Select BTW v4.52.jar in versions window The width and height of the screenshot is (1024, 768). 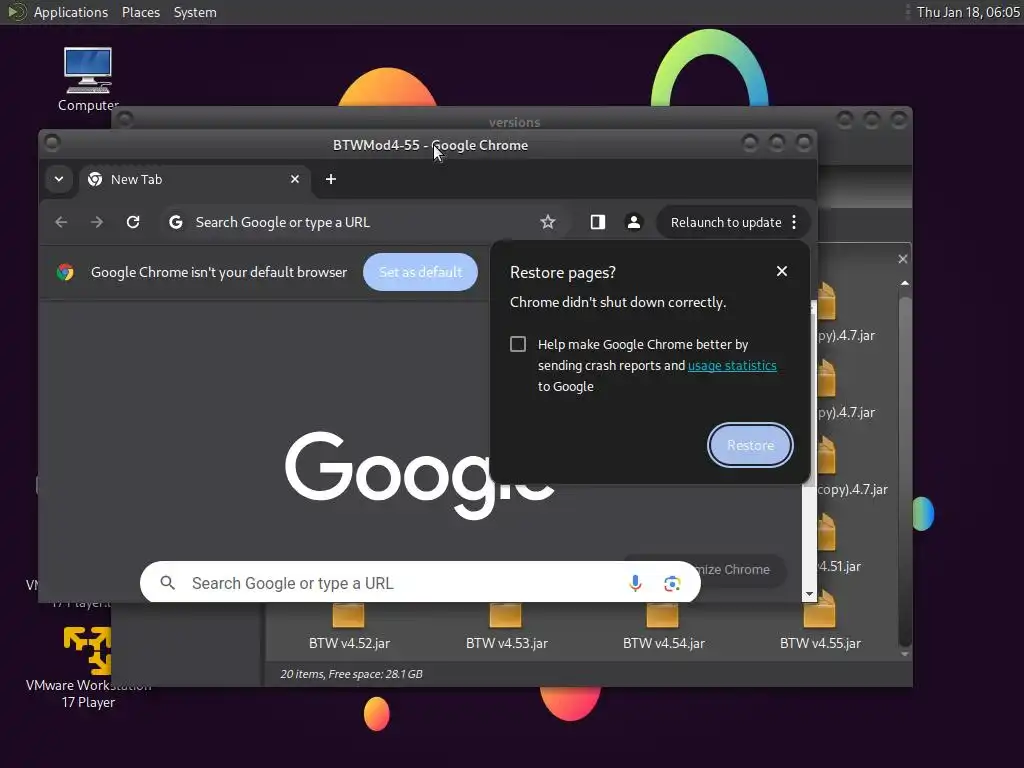click(x=349, y=627)
